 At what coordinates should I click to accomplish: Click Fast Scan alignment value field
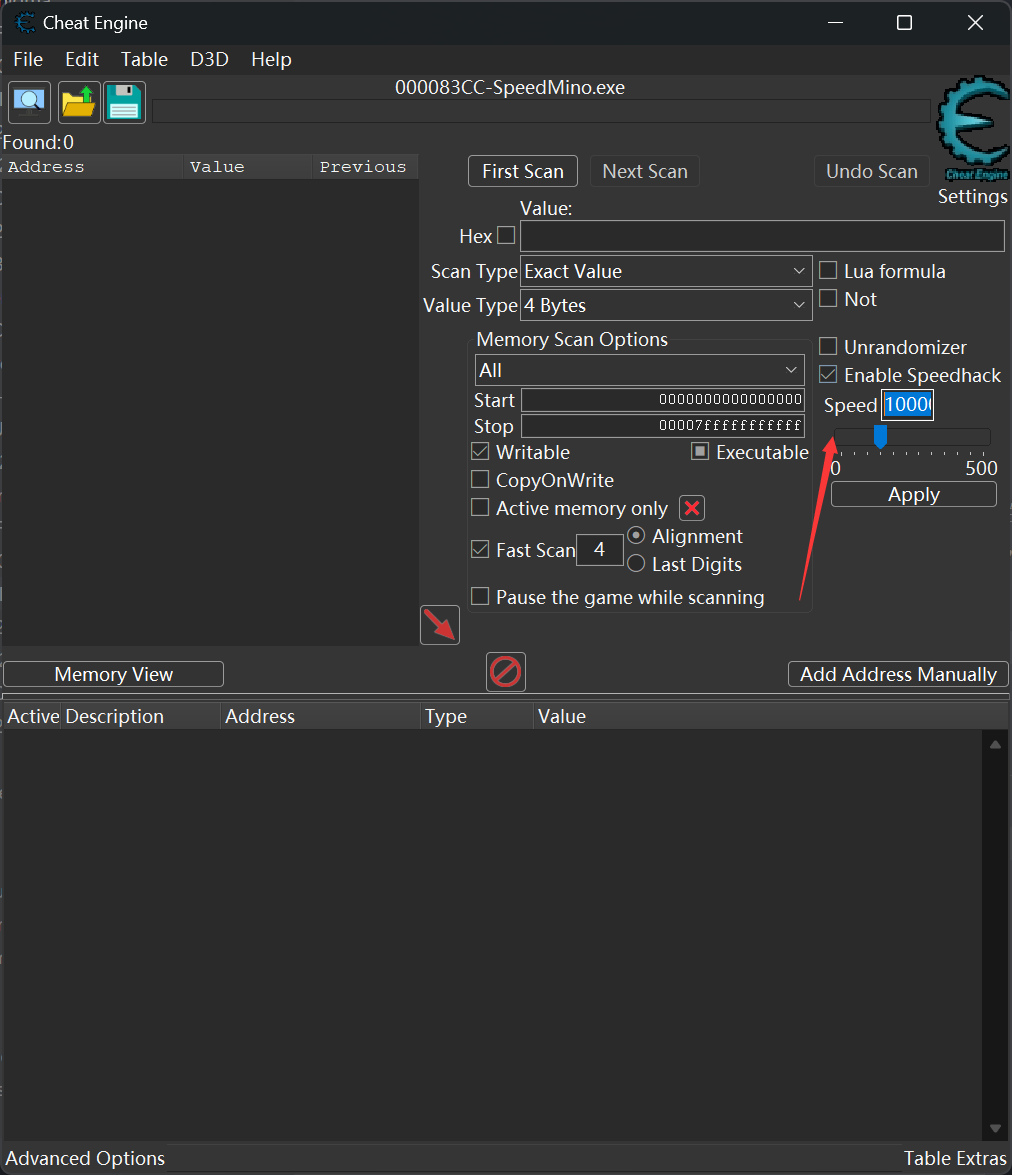pos(600,550)
